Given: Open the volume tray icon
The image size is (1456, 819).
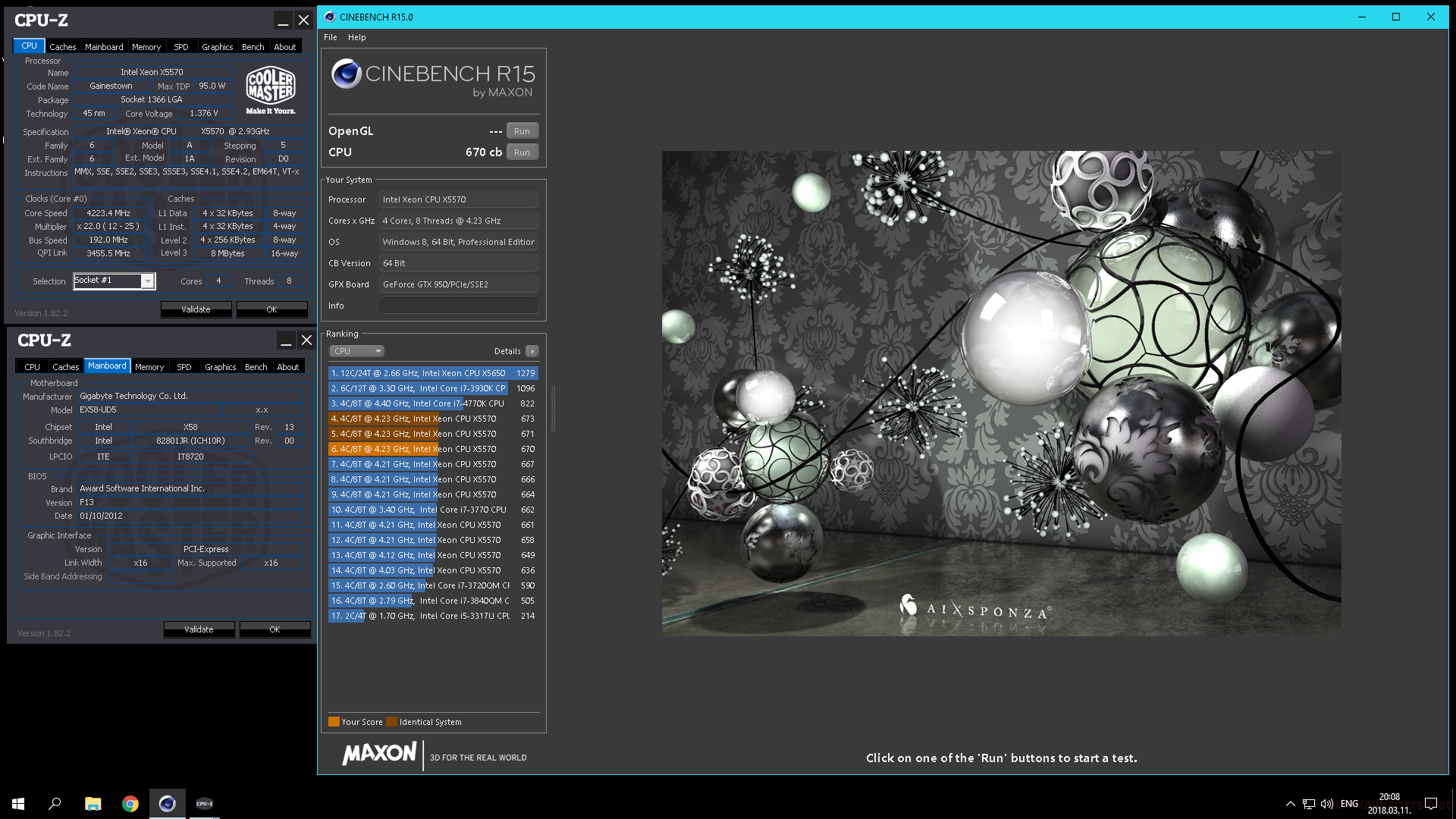Looking at the screenshot, I should [1327, 804].
